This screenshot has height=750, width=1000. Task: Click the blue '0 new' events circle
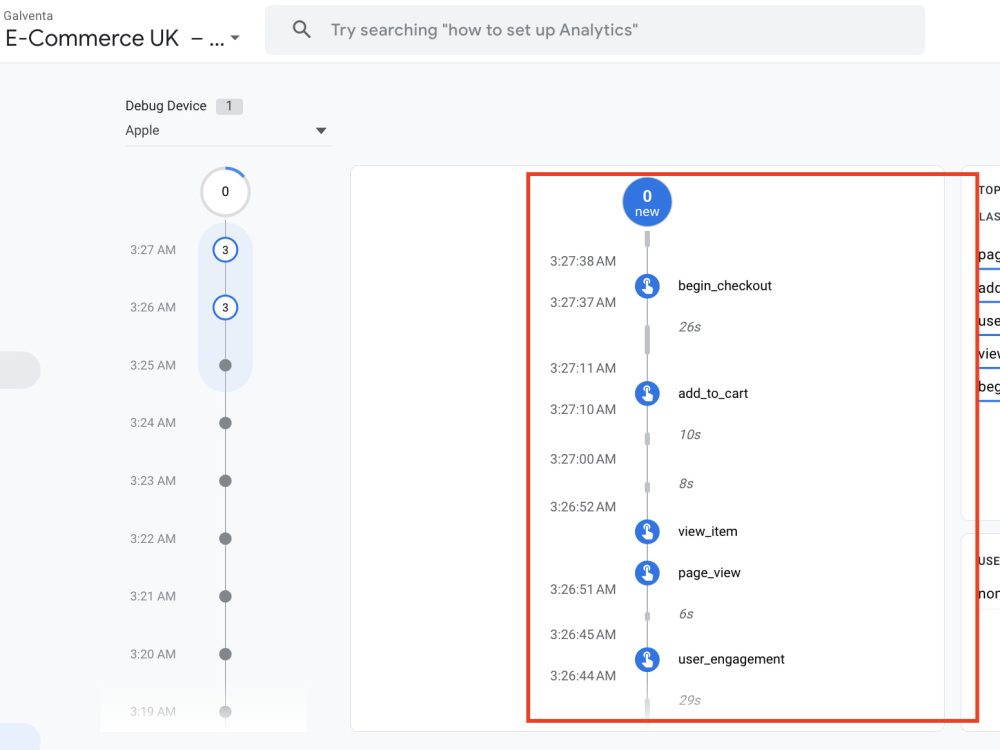click(647, 202)
